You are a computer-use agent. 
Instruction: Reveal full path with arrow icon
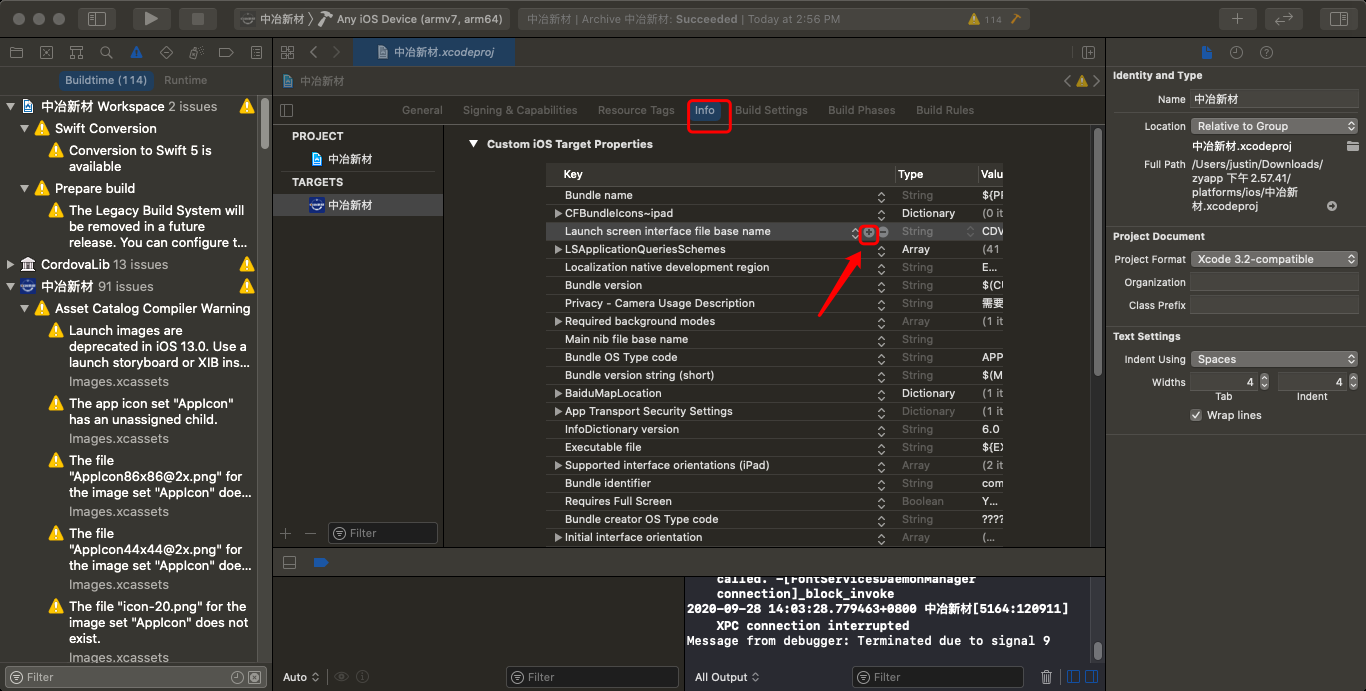[1332, 206]
